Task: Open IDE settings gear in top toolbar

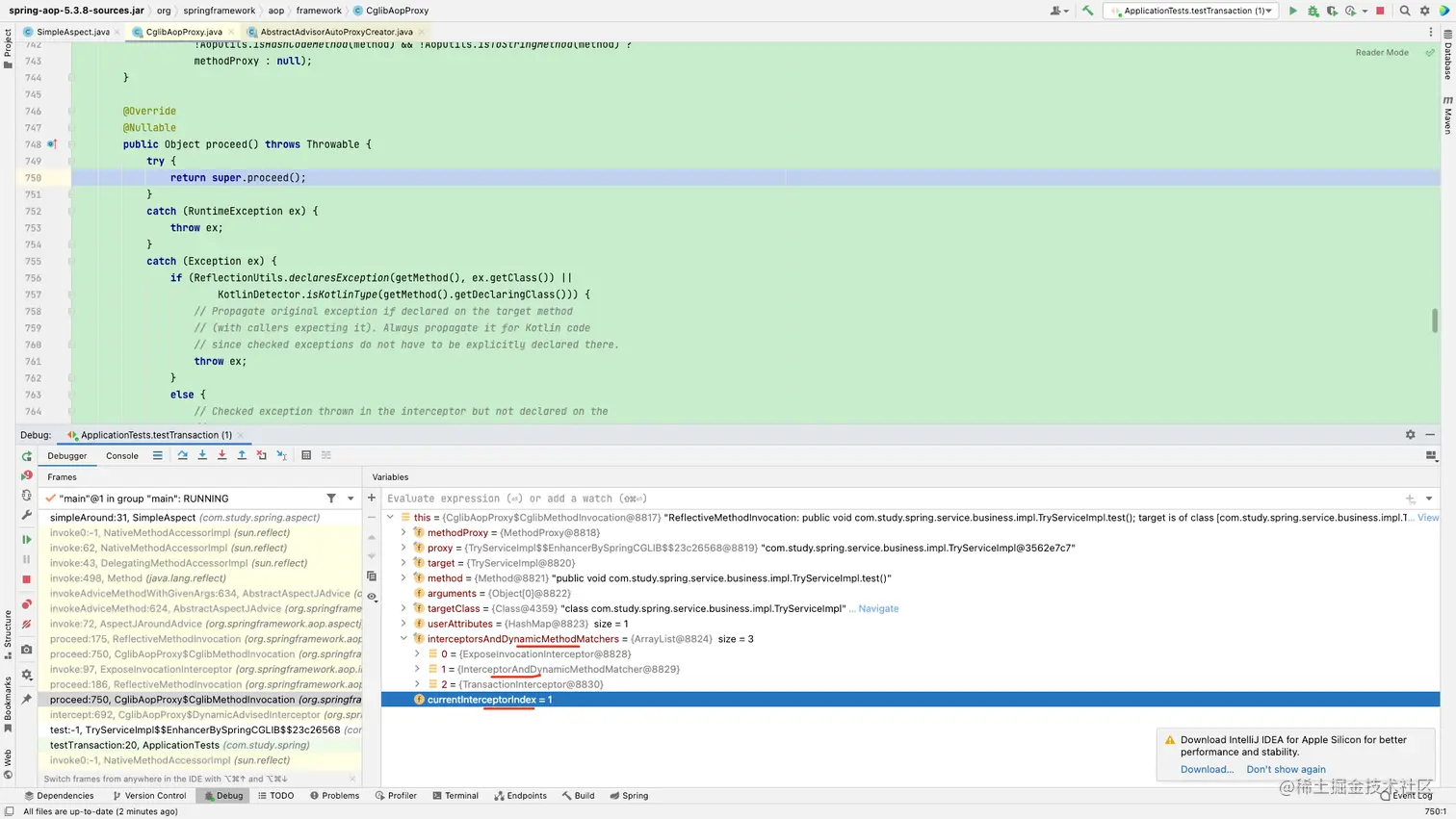Action: 1425,11
